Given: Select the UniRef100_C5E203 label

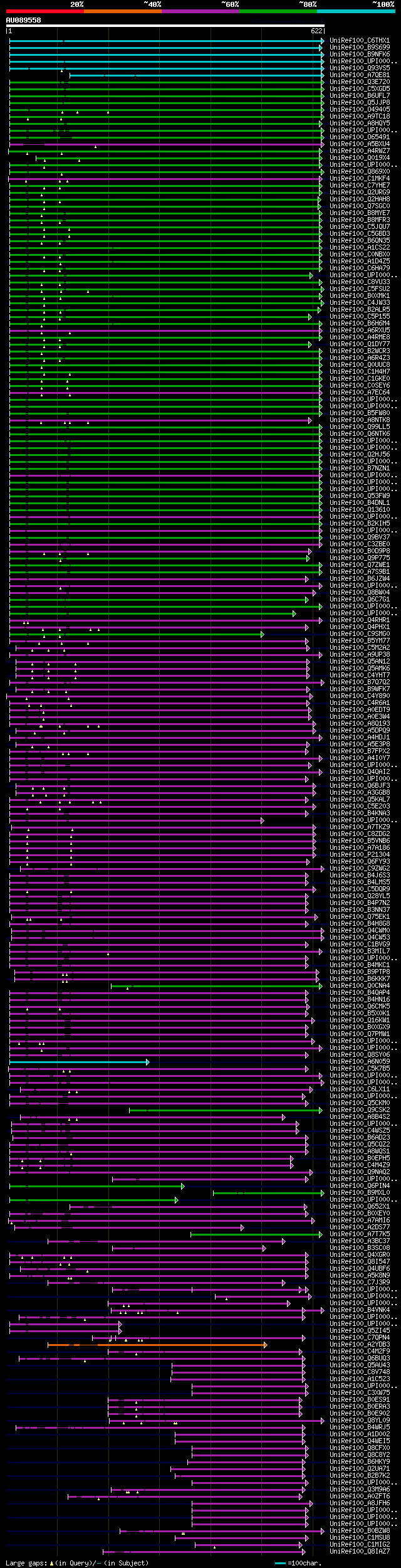Looking at the screenshot, I should pyautogui.click(x=360, y=807).
